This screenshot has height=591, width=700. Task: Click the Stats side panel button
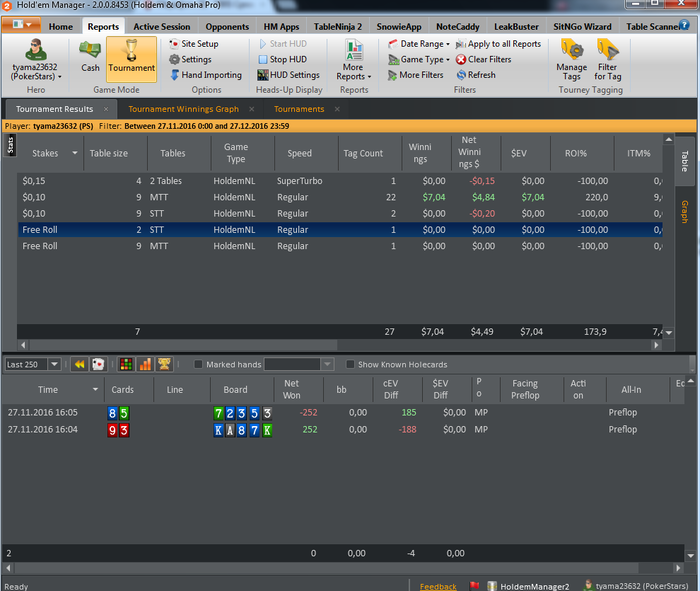tap(10, 146)
